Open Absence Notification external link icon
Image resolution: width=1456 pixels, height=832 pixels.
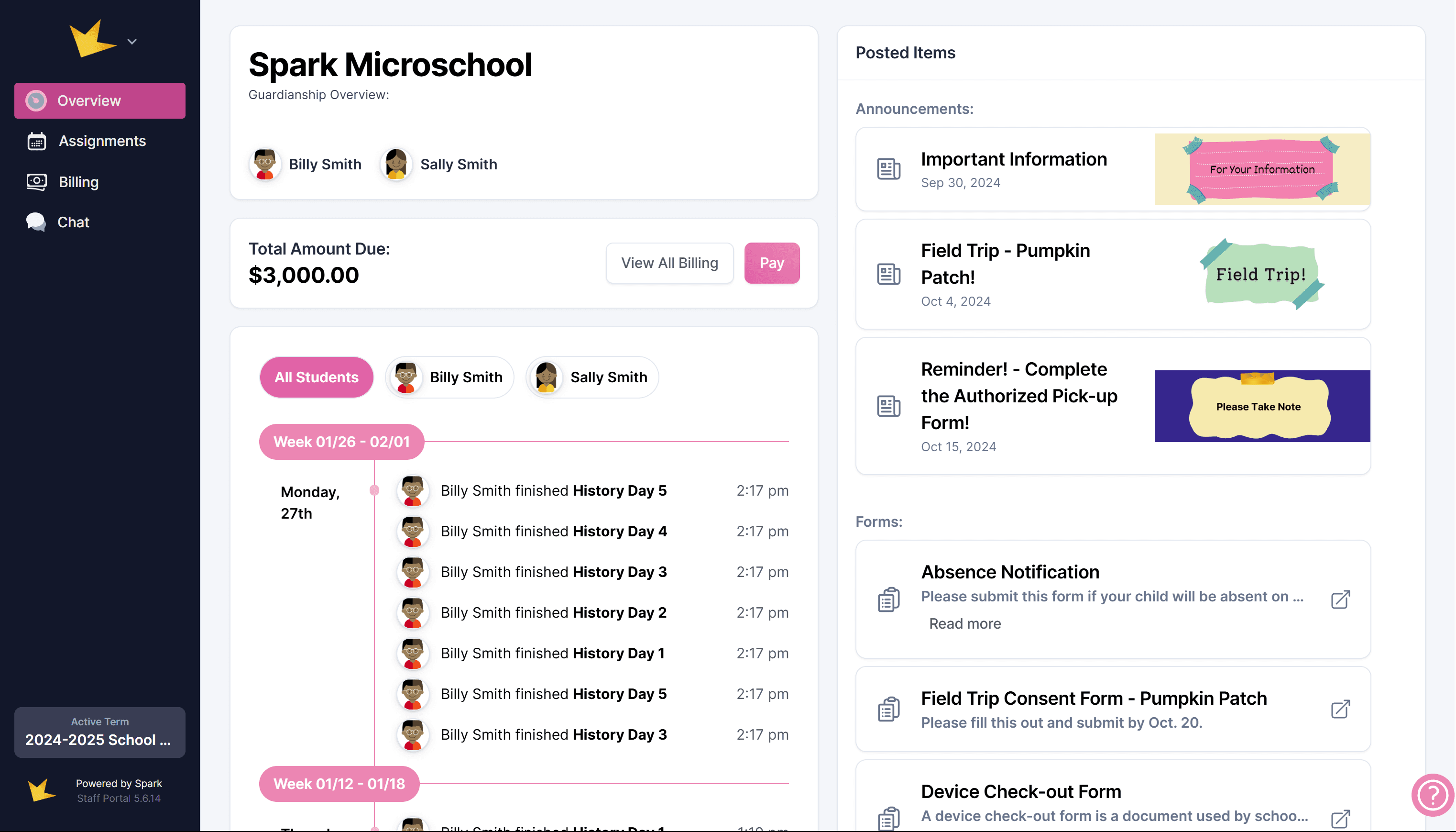coord(1340,599)
